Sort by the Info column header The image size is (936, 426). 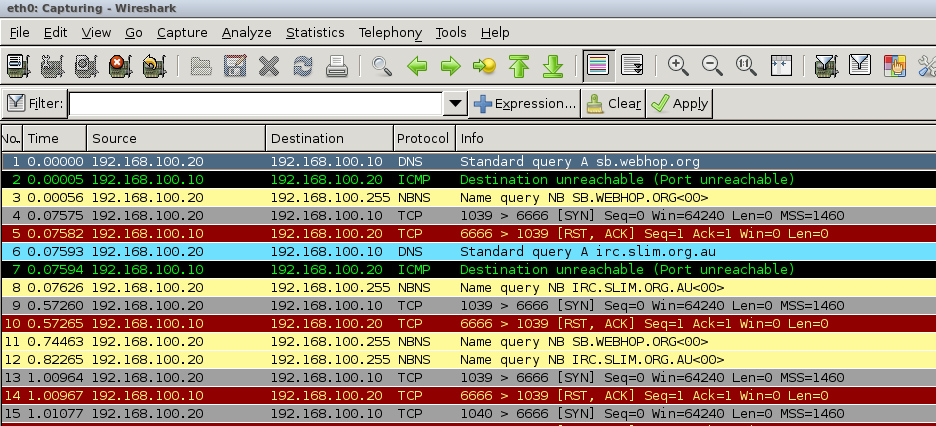[695, 138]
